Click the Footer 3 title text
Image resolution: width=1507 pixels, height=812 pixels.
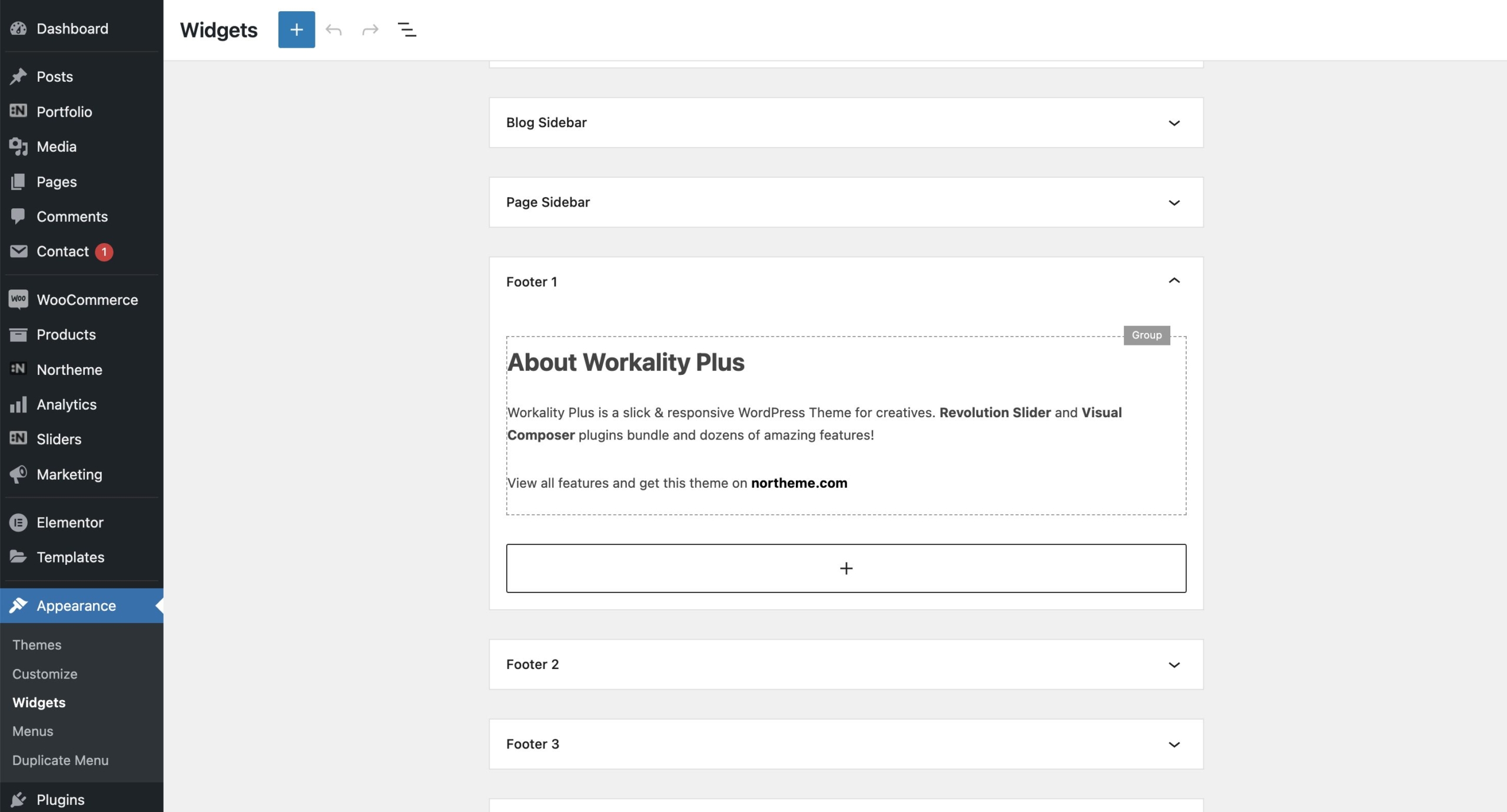pyautogui.click(x=532, y=743)
